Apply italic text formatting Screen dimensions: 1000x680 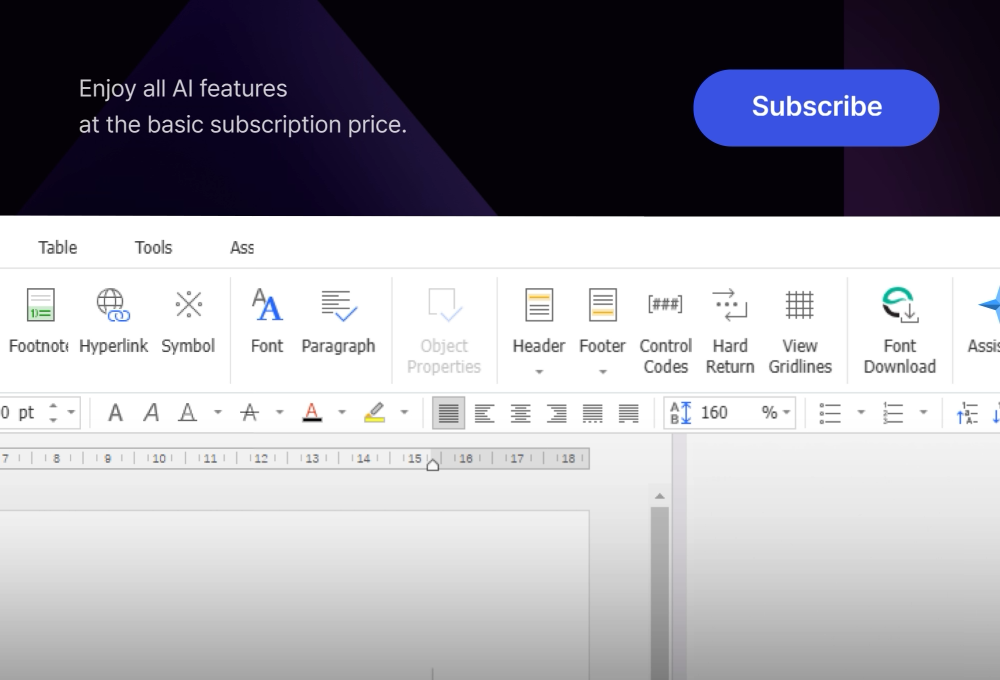coord(151,412)
